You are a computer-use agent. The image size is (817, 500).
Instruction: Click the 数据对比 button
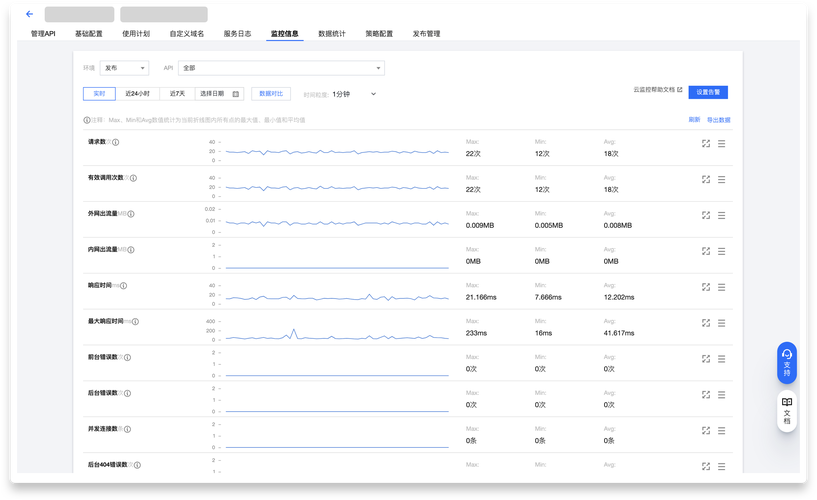click(x=271, y=94)
